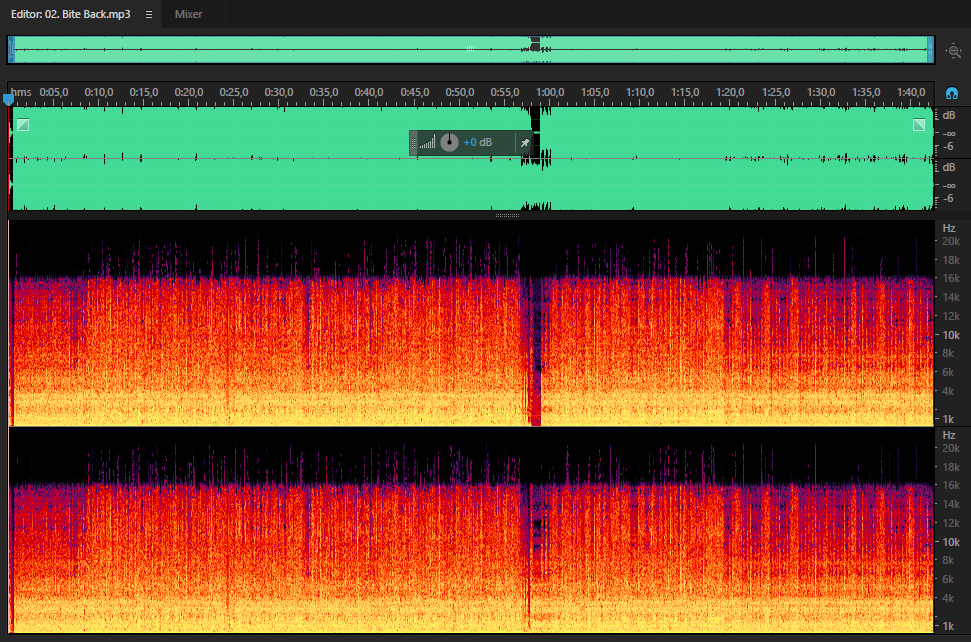Click the hms time format label
This screenshot has height=642, width=971.
coord(21,92)
